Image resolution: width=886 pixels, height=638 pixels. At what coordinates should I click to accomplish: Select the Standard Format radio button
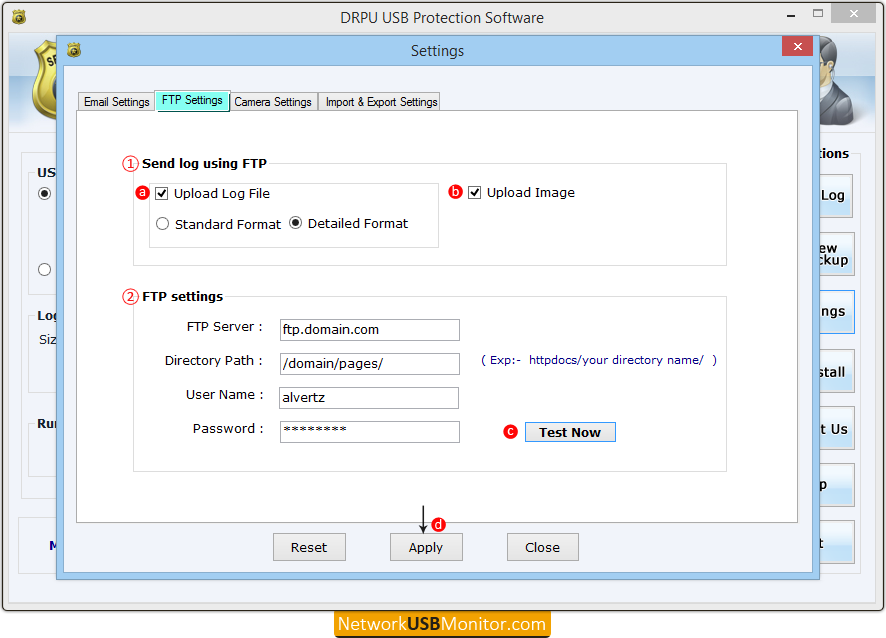point(163,224)
